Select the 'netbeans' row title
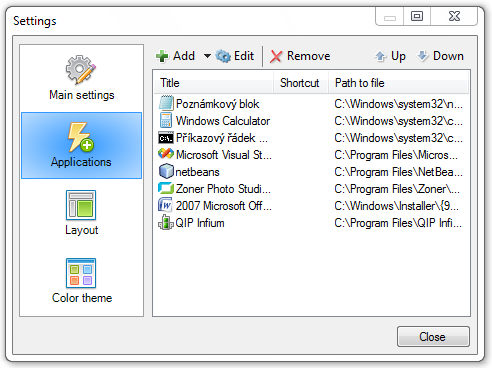492x368 pixels. pos(197,172)
